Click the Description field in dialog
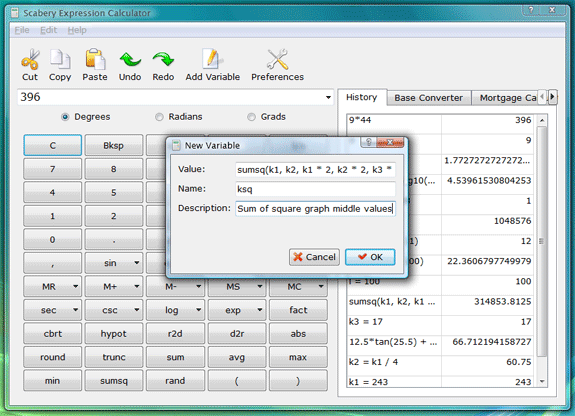 point(315,209)
